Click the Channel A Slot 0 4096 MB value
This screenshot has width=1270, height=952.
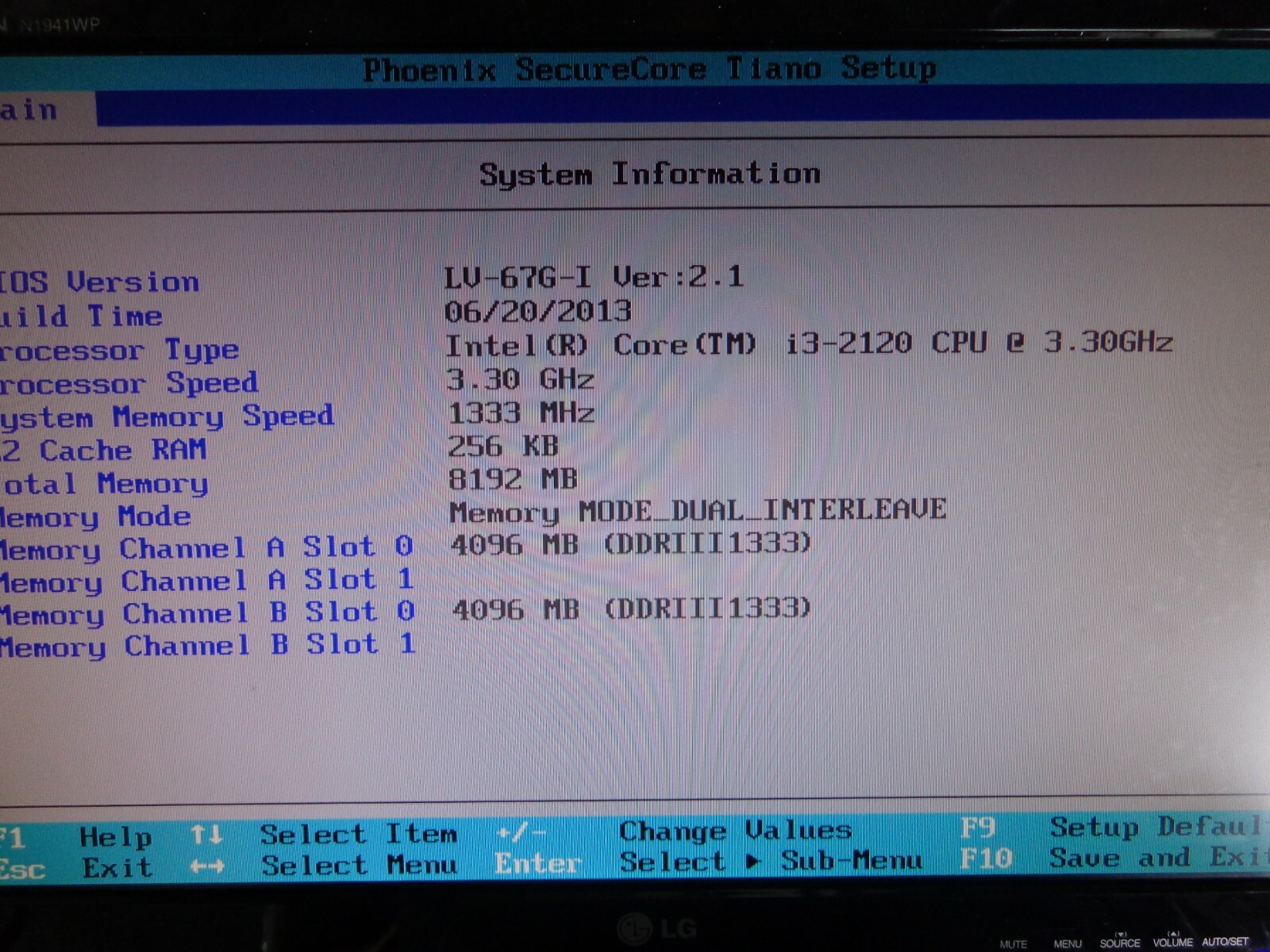631,543
